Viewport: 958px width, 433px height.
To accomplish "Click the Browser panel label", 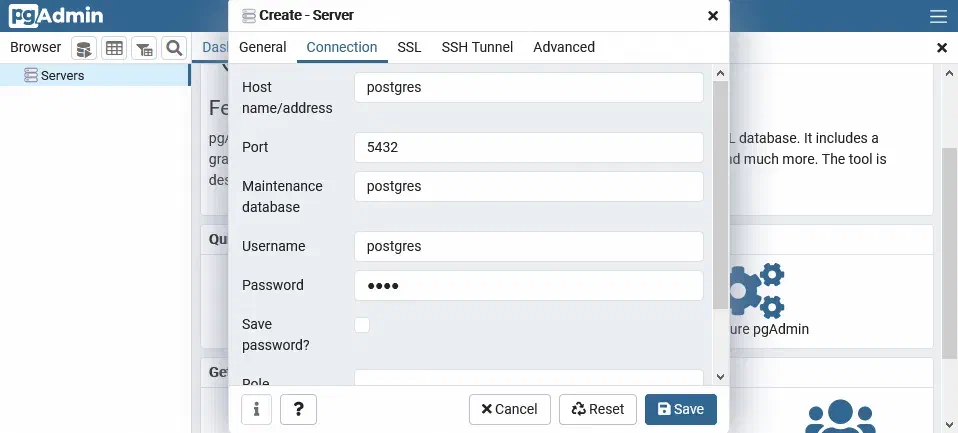I will pos(35,47).
